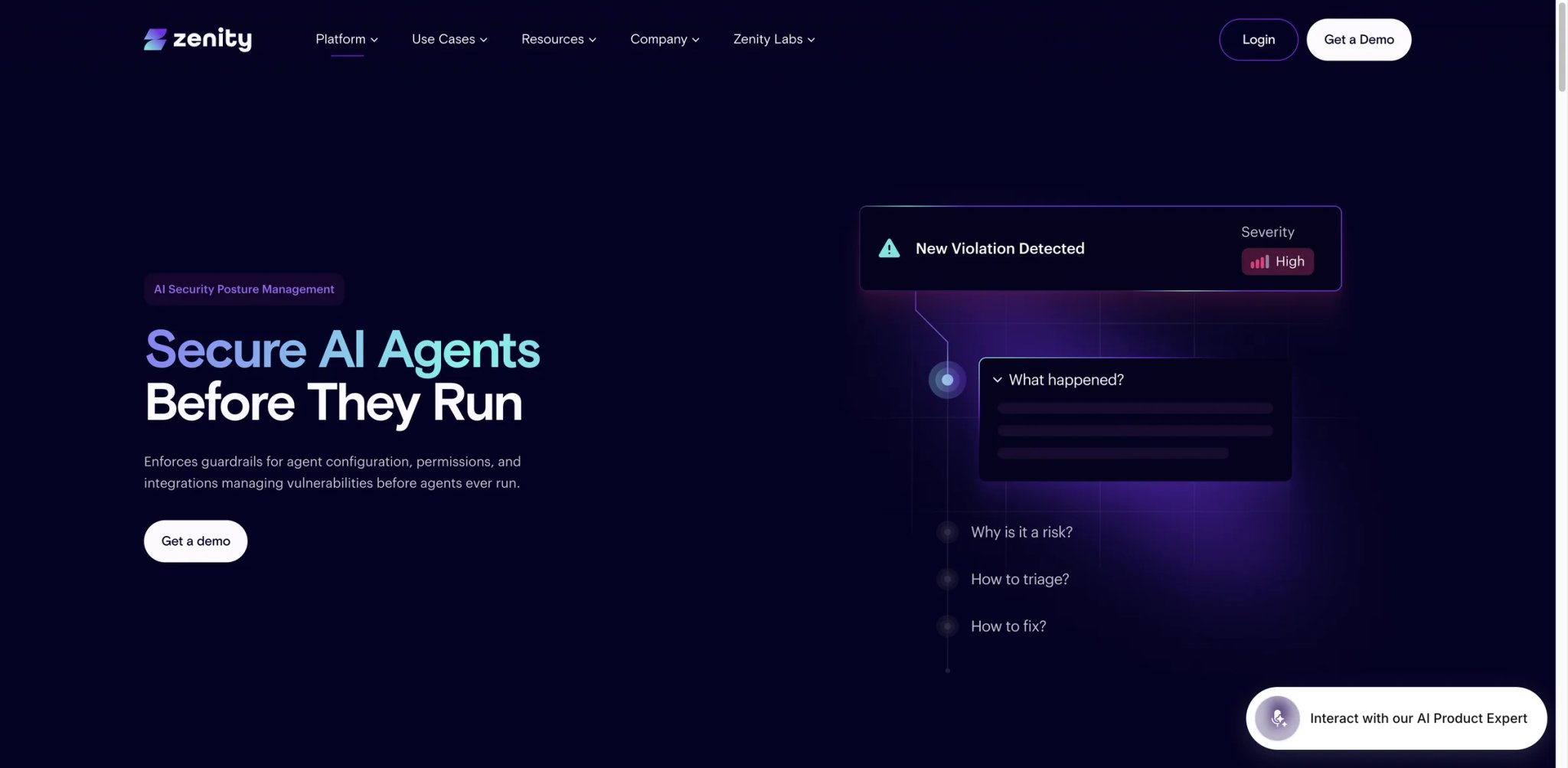
Task: Click the chevron next to Resources
Action: point(592,40)
